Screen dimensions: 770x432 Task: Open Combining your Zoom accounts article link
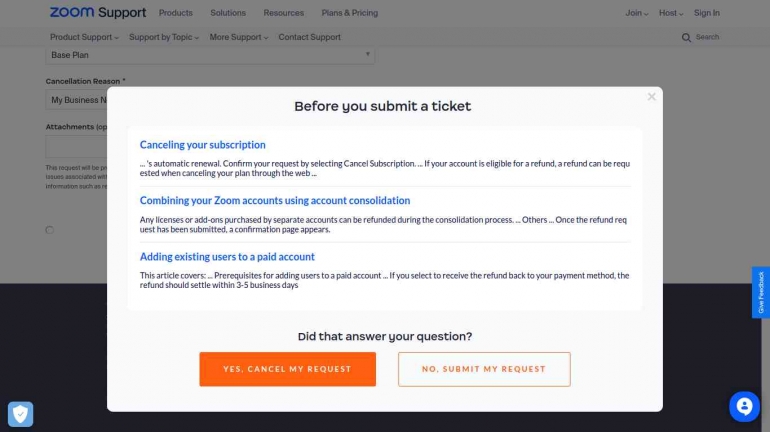click(x=275, y=201)
